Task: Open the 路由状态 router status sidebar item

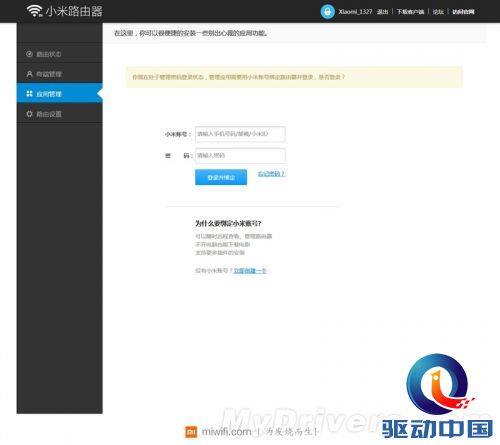Action: click(x=60, y=54)
